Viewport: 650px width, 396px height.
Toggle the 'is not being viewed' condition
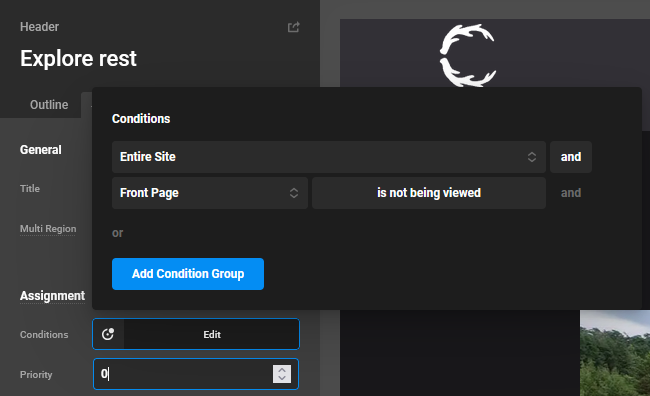coord(429,193)
